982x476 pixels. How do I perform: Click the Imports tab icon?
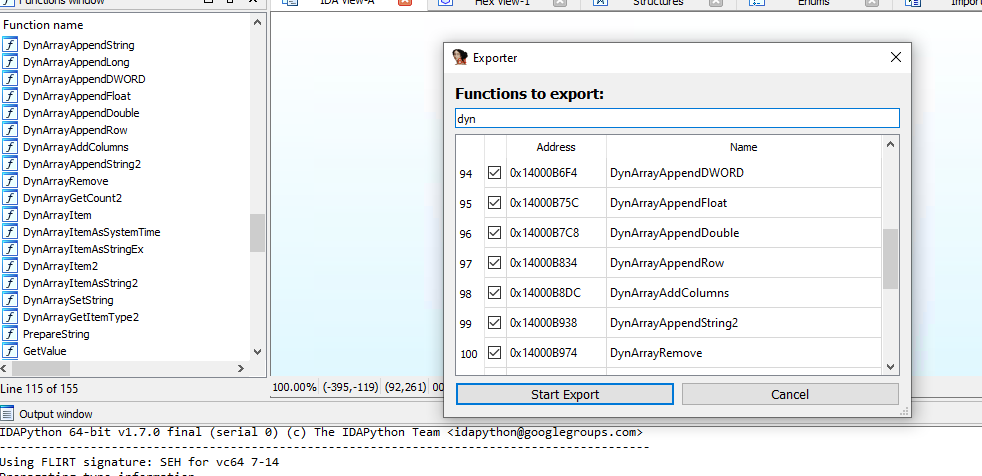[x=912, y=3]
